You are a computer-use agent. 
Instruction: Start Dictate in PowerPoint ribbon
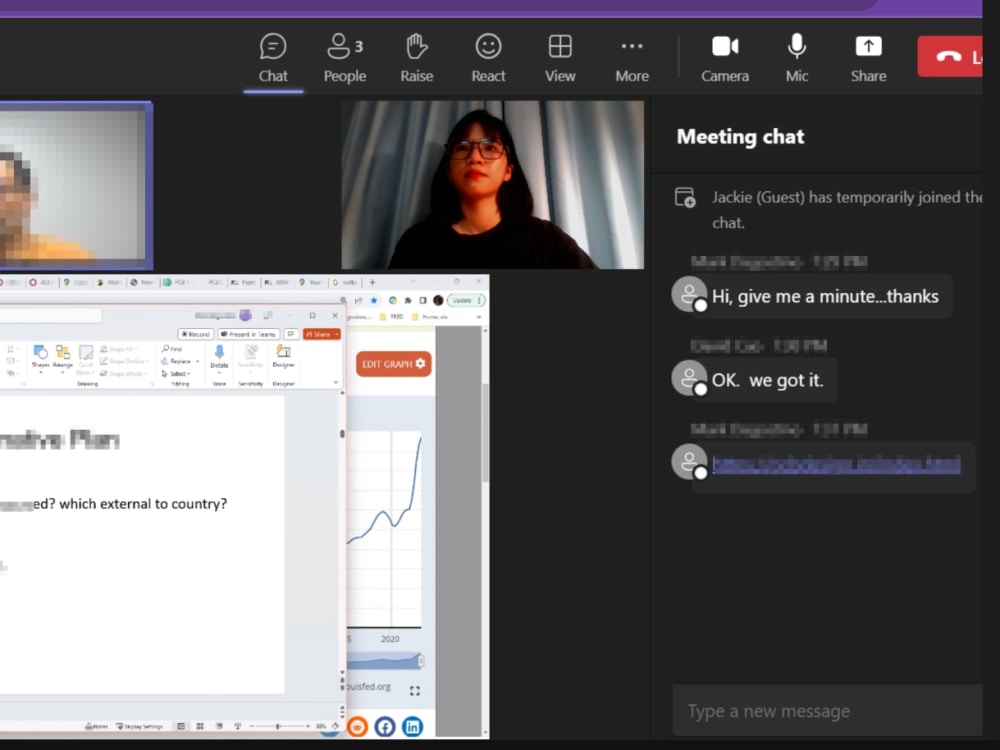219,358
